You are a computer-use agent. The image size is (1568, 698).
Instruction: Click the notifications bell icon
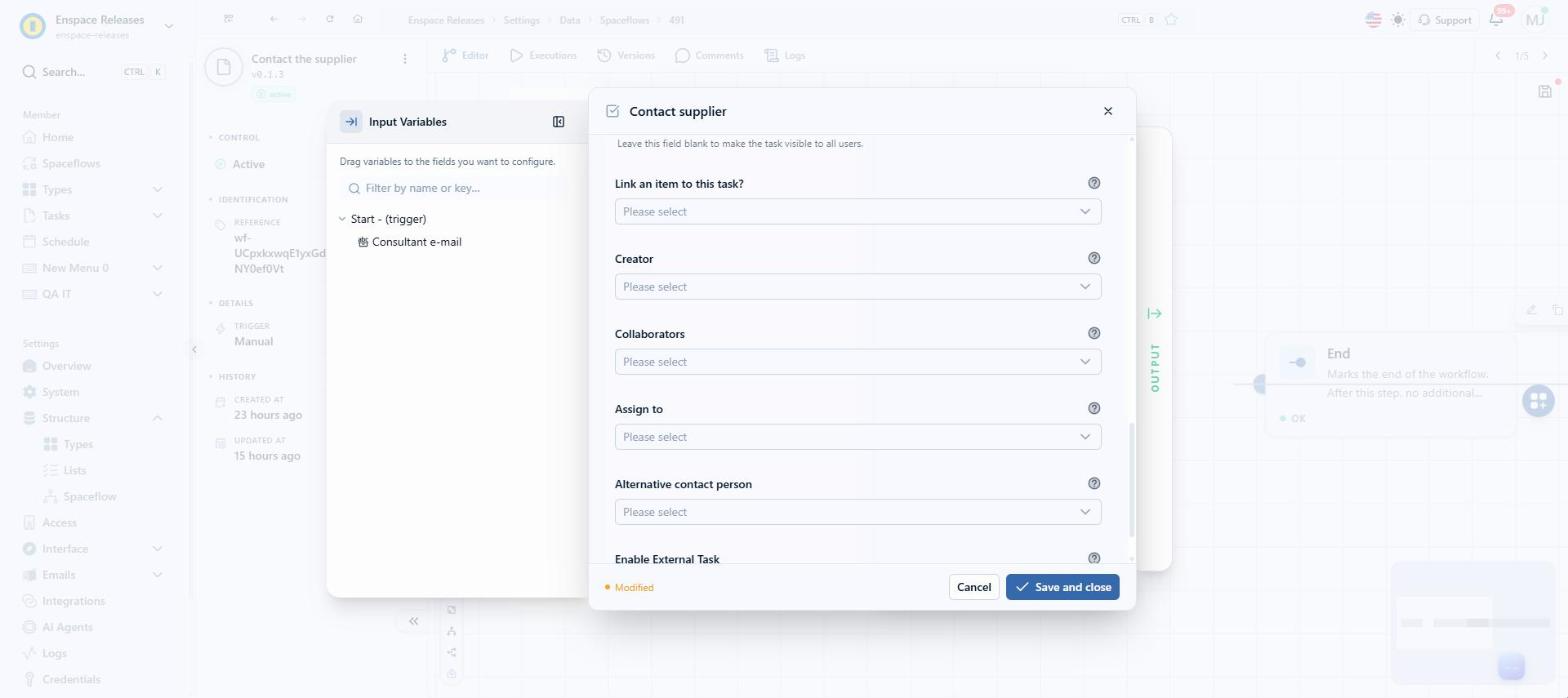tap(1496, 19)
